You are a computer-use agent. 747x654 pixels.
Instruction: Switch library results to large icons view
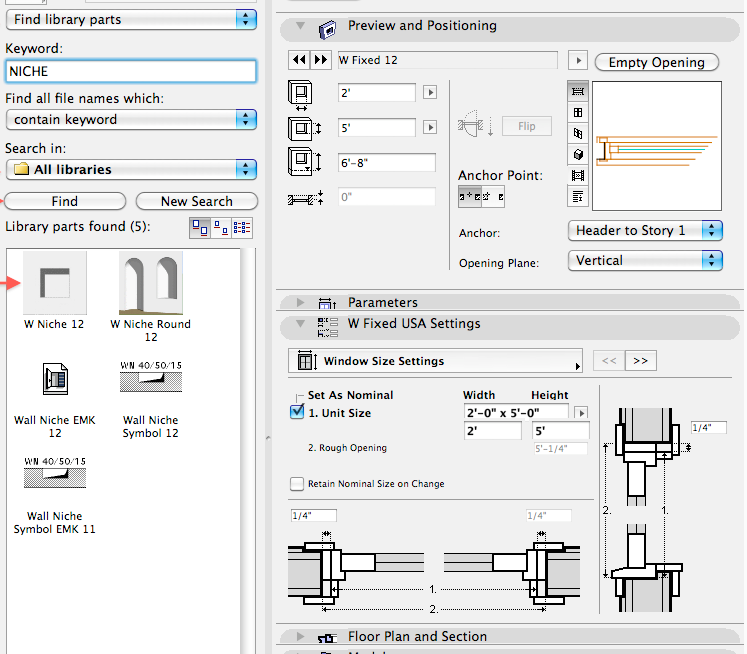199,227
